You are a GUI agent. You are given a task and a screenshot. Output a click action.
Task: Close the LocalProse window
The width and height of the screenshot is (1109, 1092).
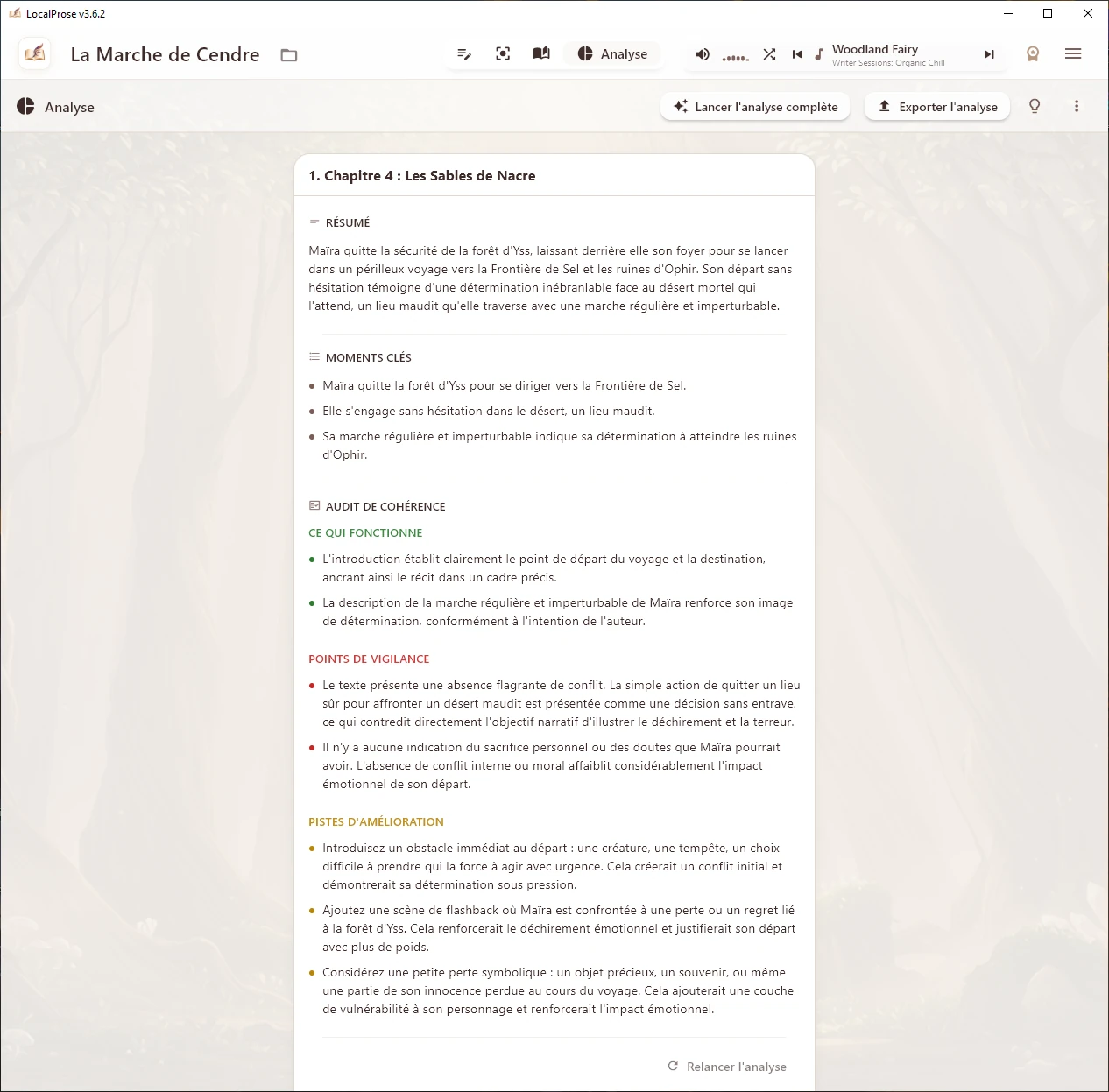coord(1088,13)
